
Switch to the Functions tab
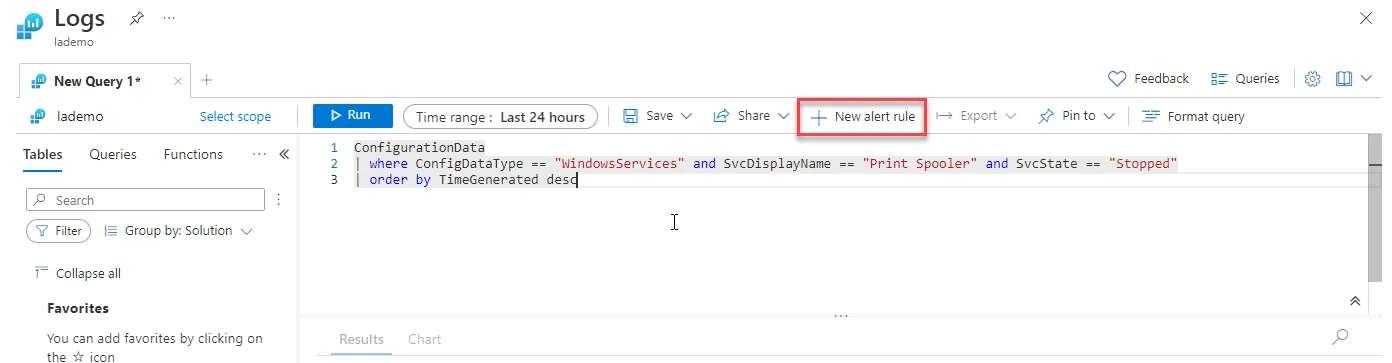pyautogui.click(x=193, y=154)
